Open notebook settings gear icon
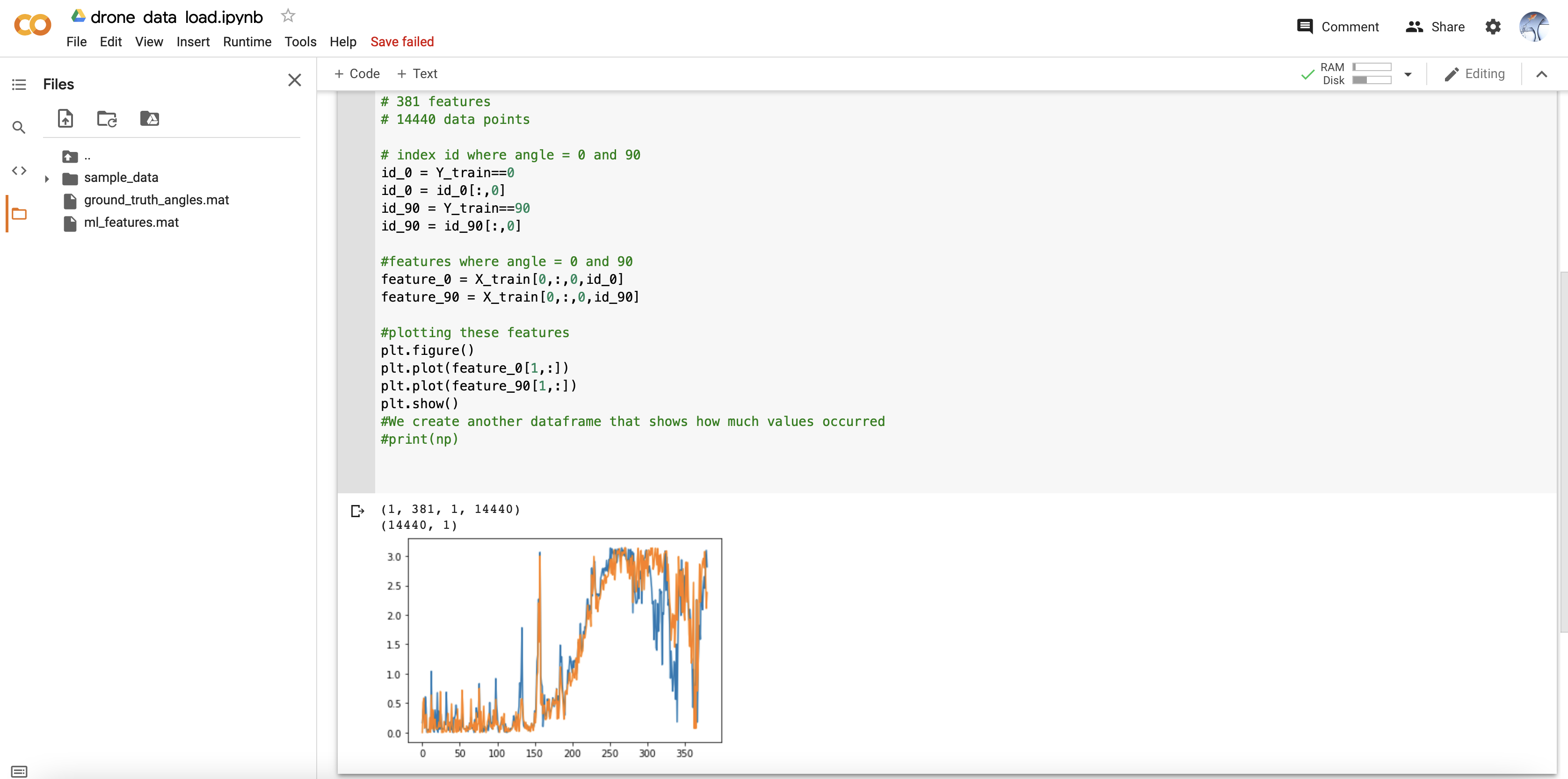 coord(1493,27)
